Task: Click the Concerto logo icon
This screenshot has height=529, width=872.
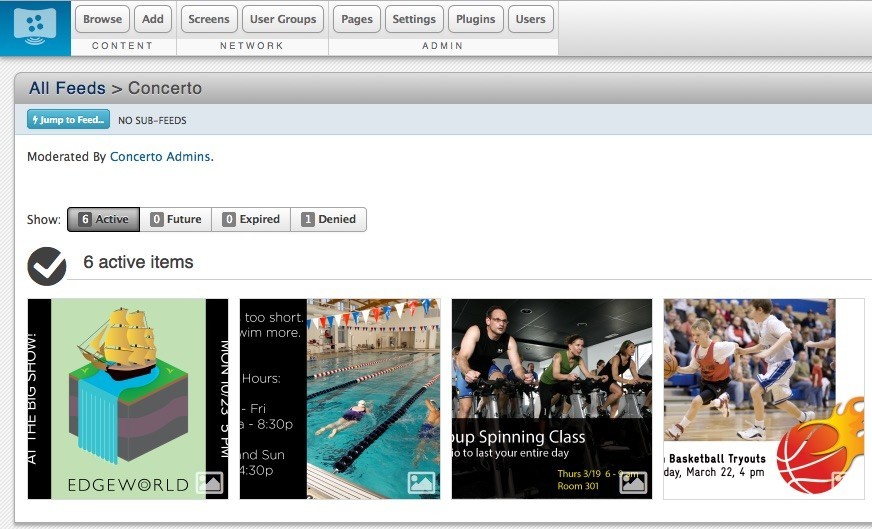Action: (x=35, y=27)
